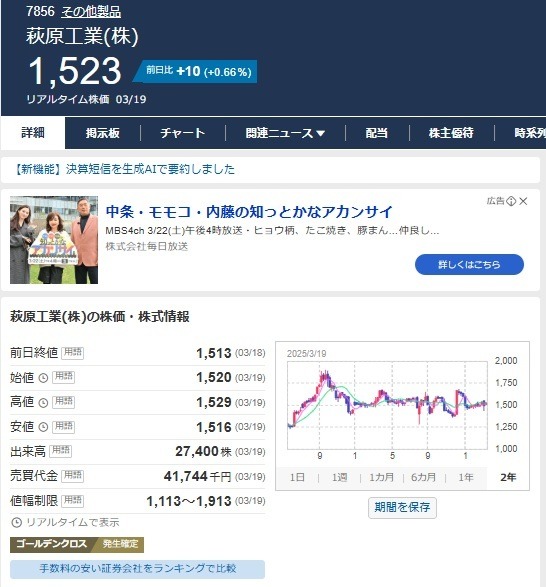Select the 1カ月 chart period

click(381, 478)
